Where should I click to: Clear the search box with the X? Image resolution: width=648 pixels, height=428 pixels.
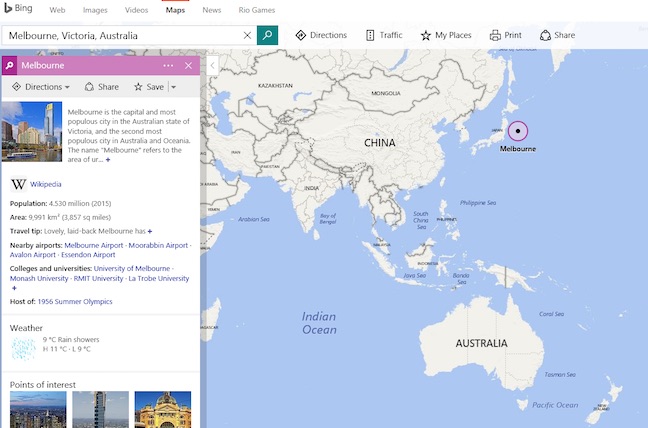coord(247,36)
